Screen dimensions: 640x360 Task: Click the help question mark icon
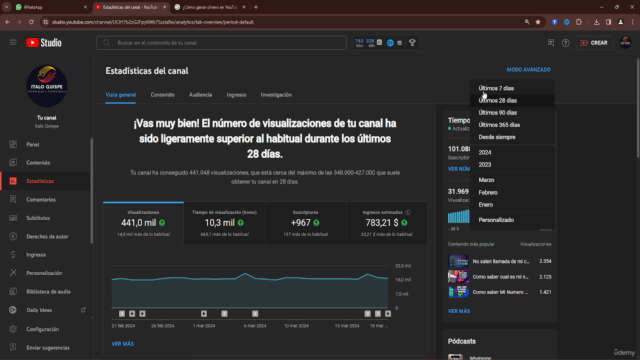[x=565, y=43]
